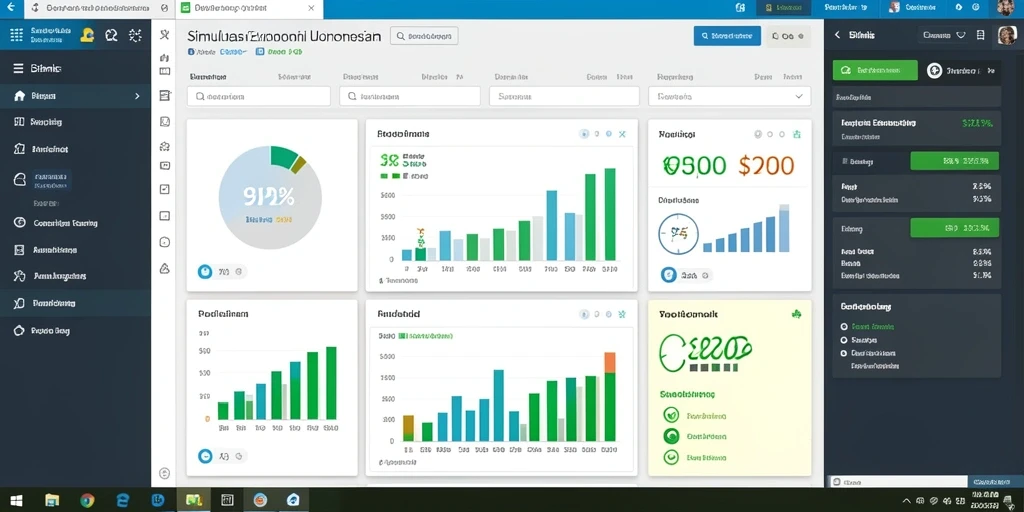
Task: Click the green button atop the right panel
Action: (x=874, y=70)
